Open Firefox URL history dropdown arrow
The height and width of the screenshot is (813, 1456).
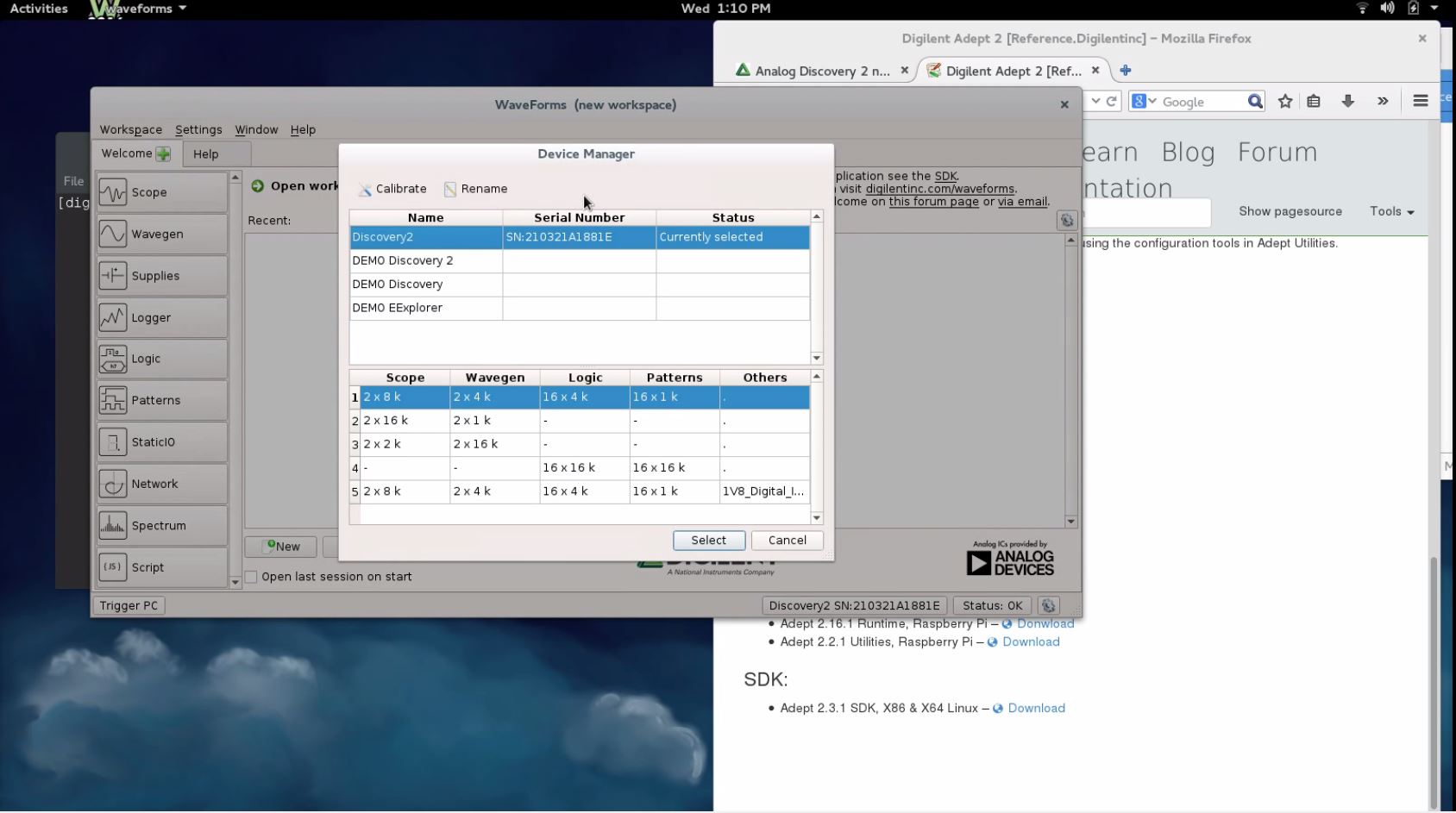(x=1095, y=101)
